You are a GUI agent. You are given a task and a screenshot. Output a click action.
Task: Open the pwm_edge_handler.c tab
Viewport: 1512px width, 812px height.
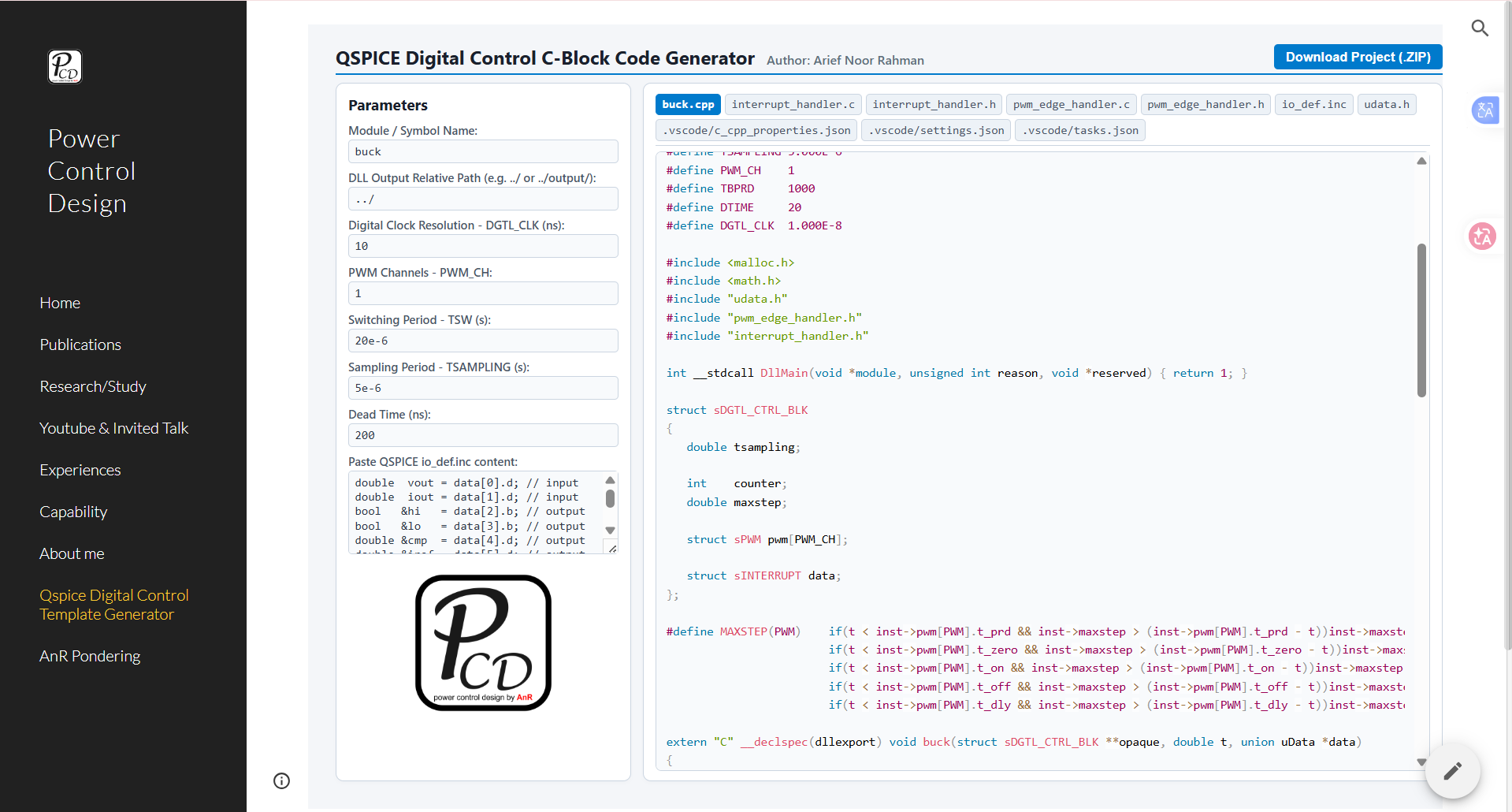tap(1071, 104)
